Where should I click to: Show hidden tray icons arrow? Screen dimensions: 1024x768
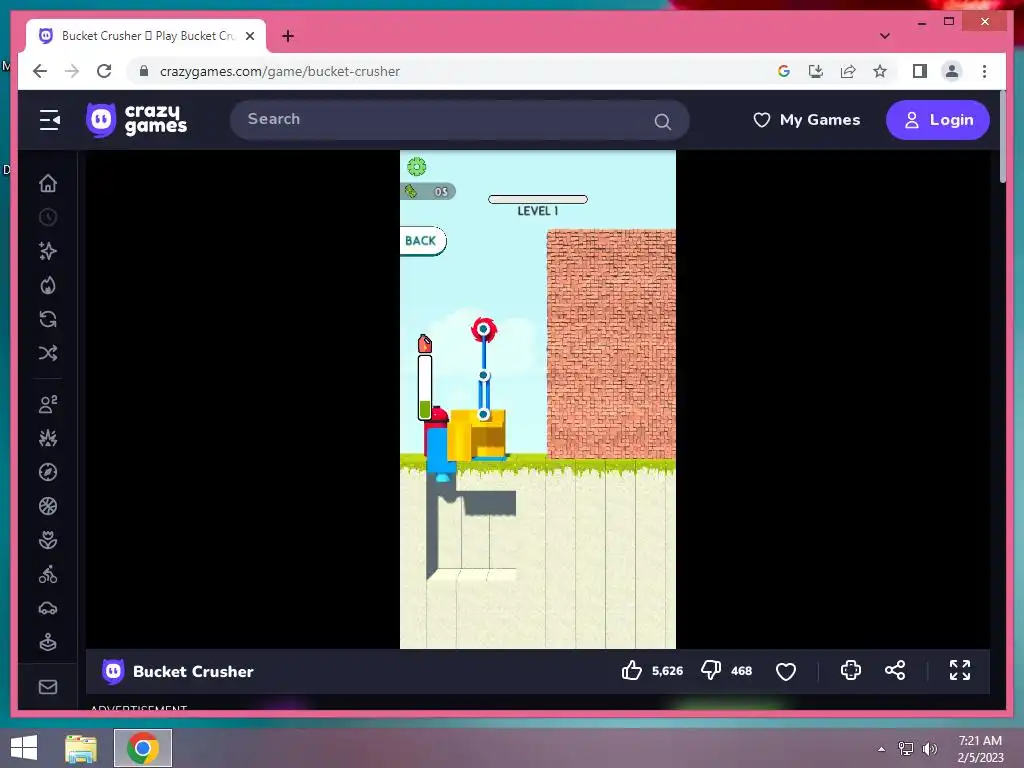pos(882,748)
